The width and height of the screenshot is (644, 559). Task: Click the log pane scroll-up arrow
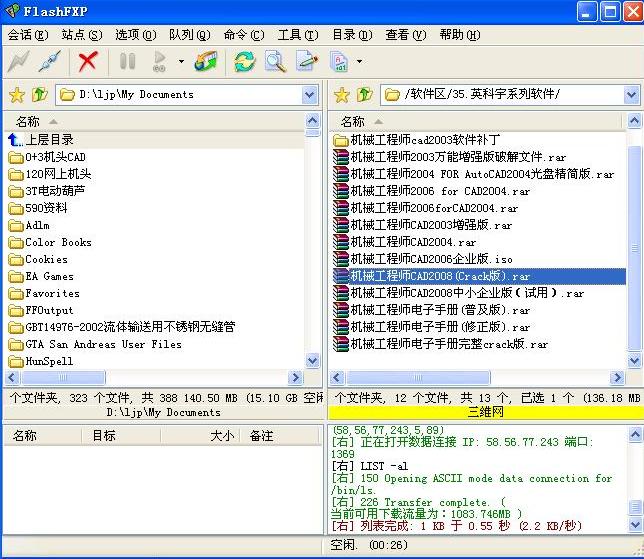click(x=635, y=434)
